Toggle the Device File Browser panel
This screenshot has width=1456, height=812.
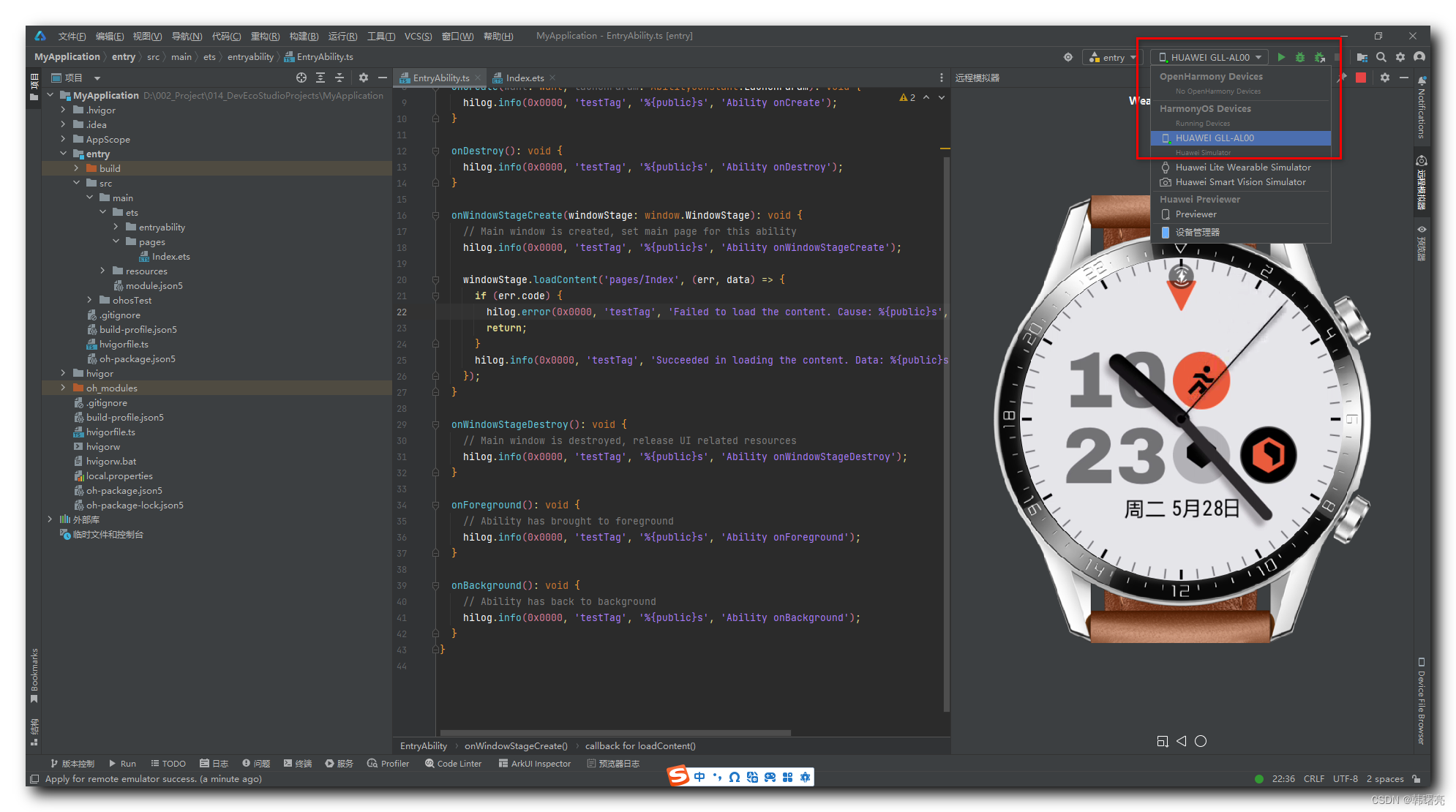point(1422,701)
